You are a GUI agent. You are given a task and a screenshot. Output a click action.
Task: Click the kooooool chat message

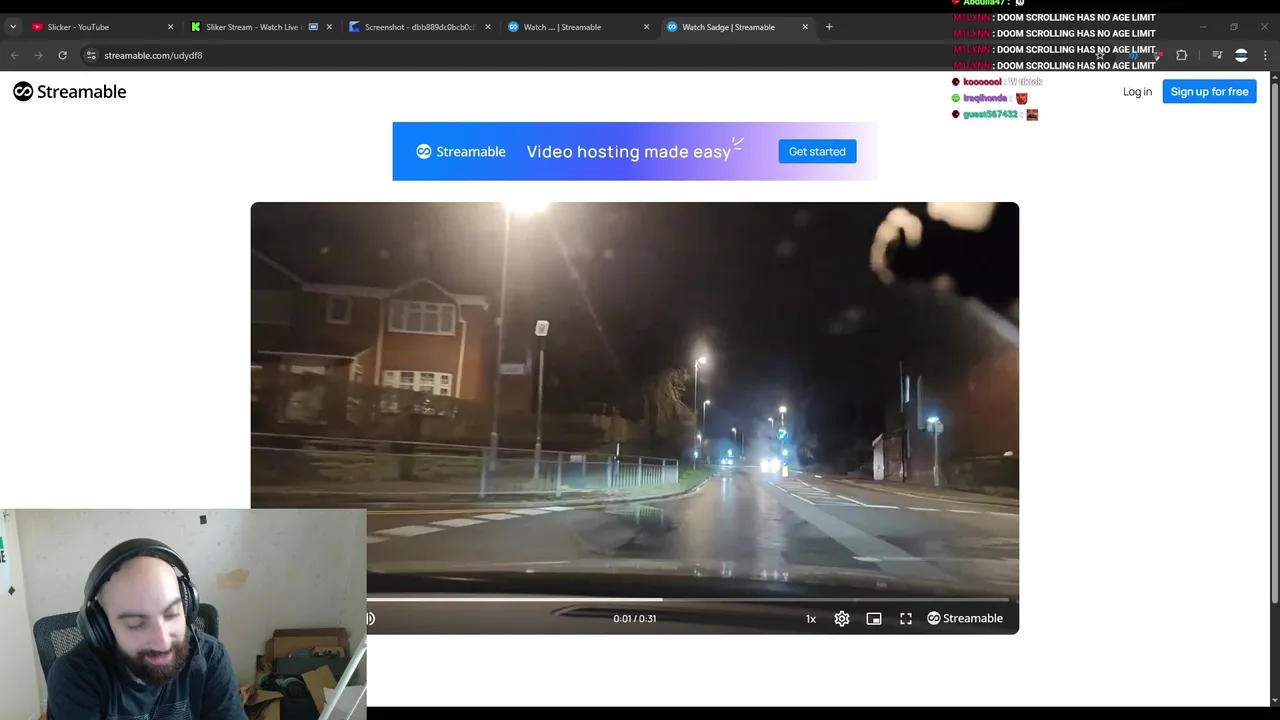[x=997, y=82]
